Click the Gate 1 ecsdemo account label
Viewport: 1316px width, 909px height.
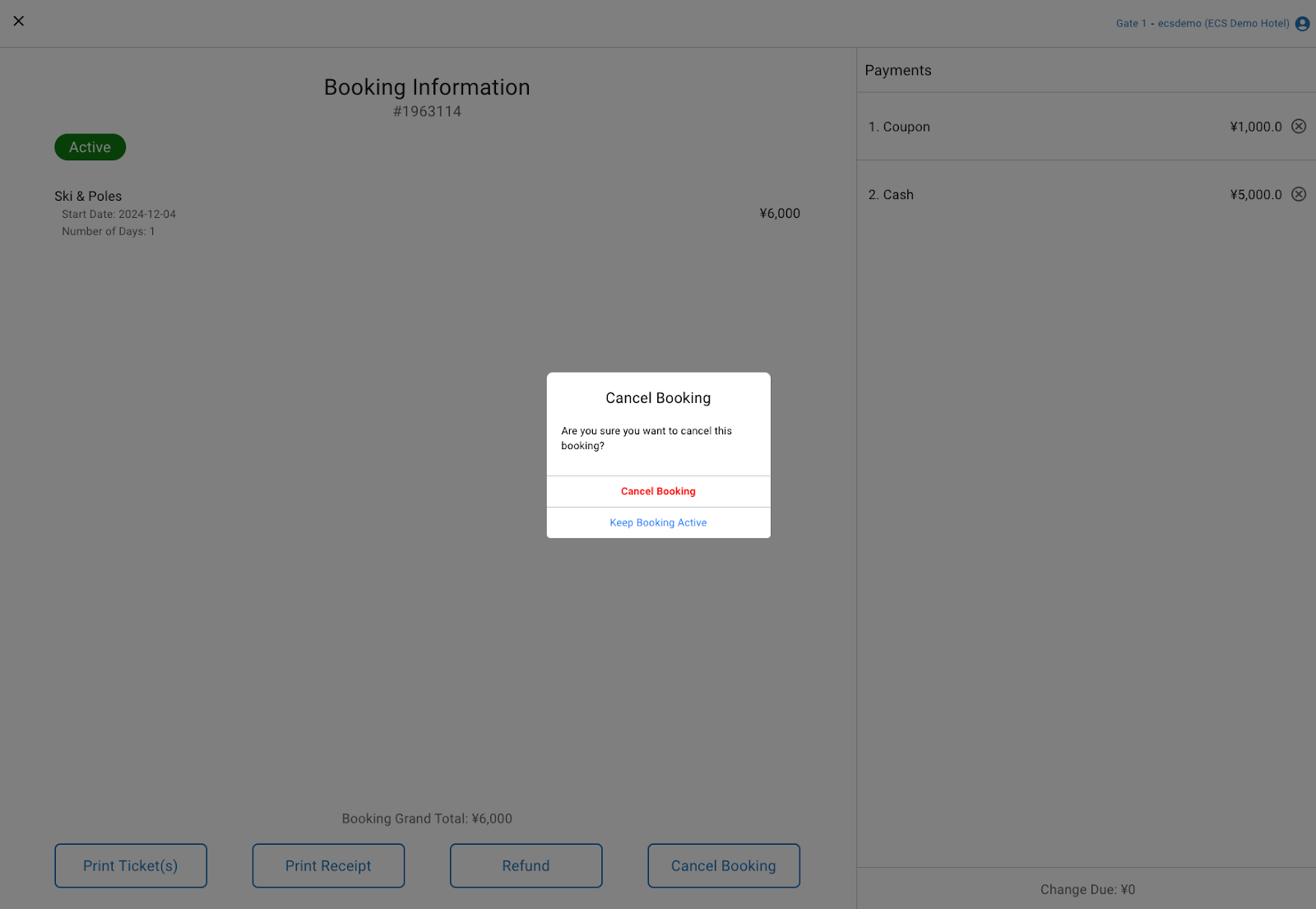(1202, 24)
